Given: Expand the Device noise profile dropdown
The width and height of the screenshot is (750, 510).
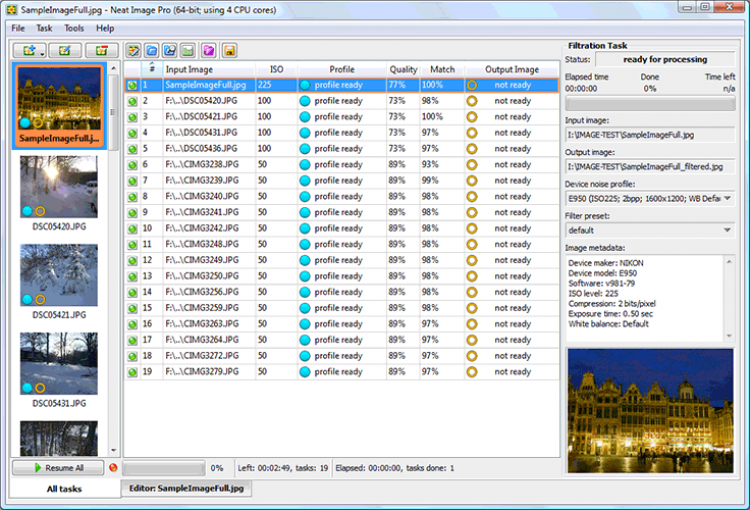Looking at the screenshot, I should [x=727, y=198].
